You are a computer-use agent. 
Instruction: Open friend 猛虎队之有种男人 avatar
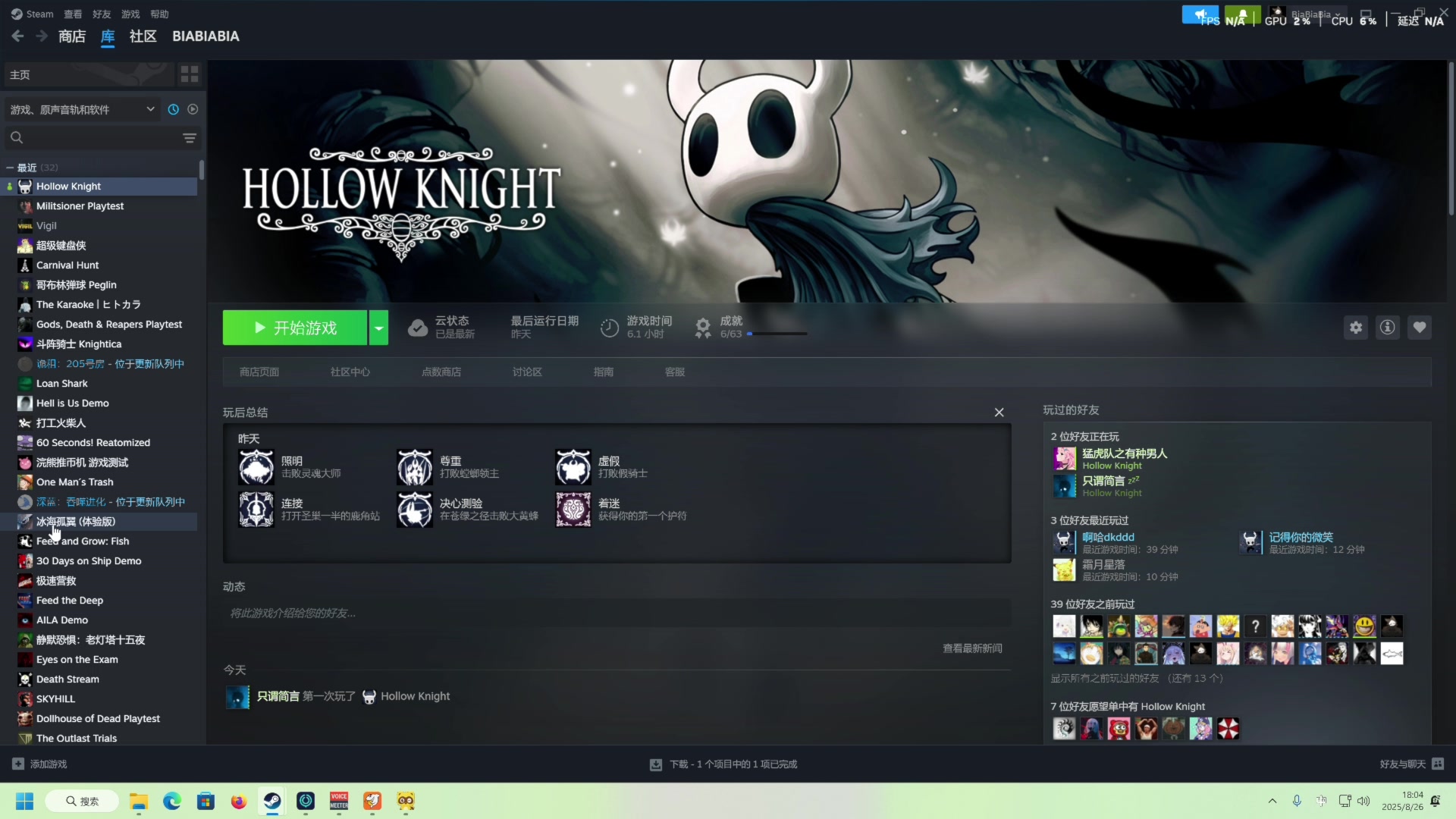pos(1065,459)
